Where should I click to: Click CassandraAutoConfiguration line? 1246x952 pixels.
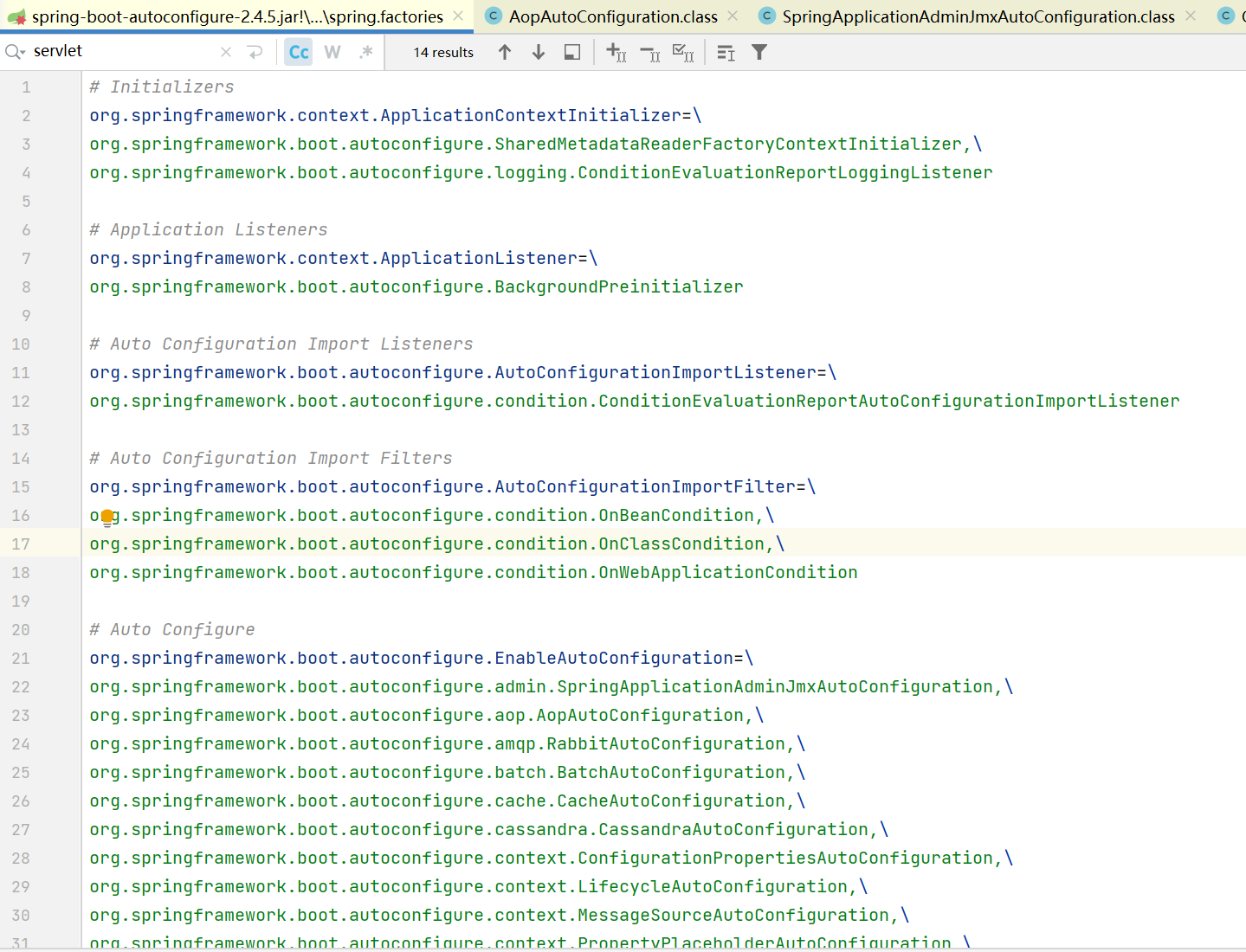click(489, 829)
